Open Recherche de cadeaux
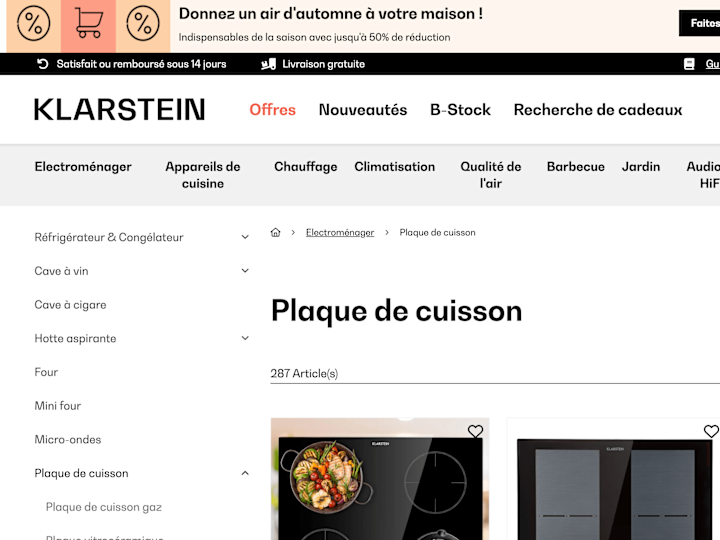720x540 pixels. click(598, 110)
